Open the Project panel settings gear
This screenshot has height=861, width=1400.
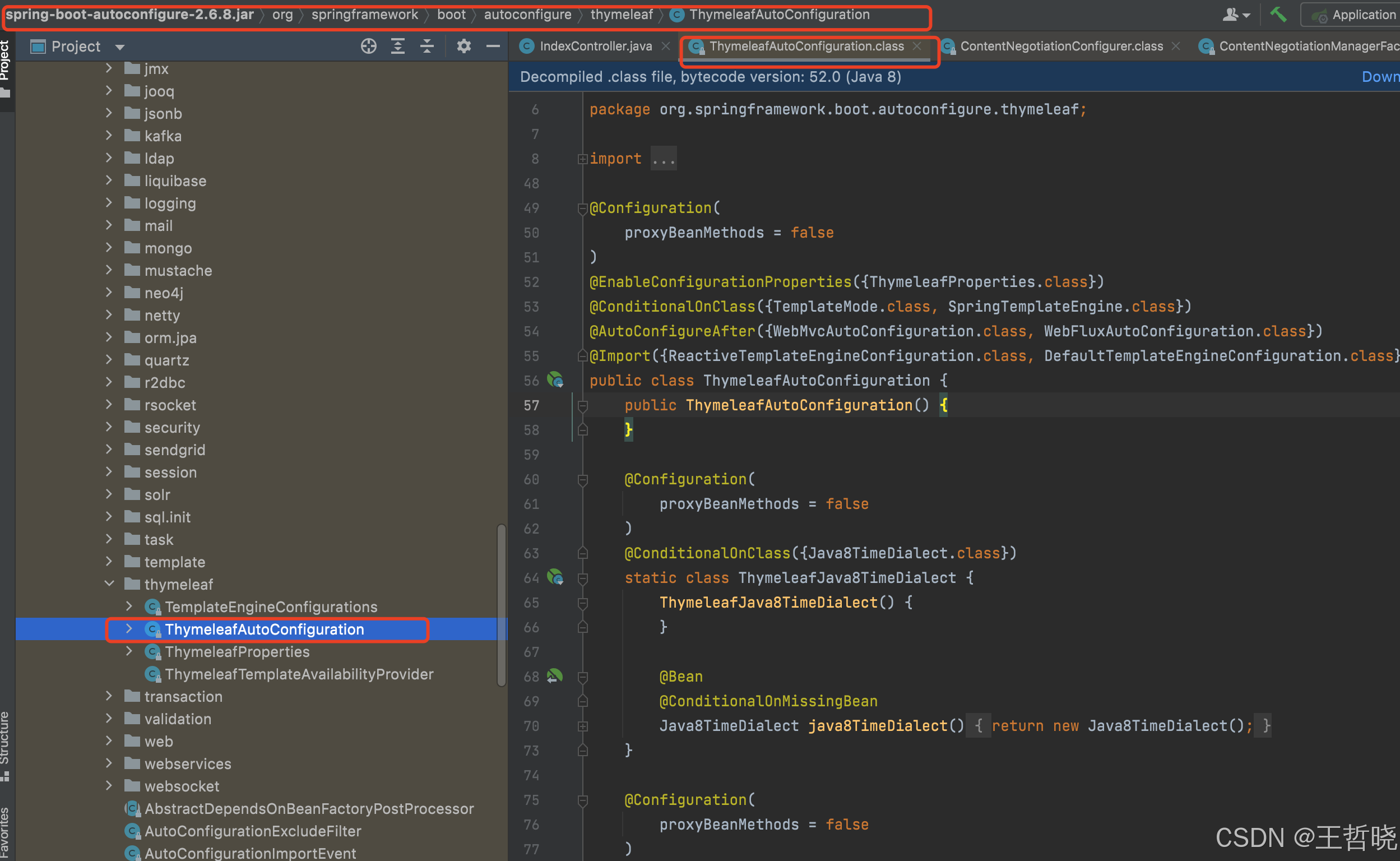coord(463,46)
